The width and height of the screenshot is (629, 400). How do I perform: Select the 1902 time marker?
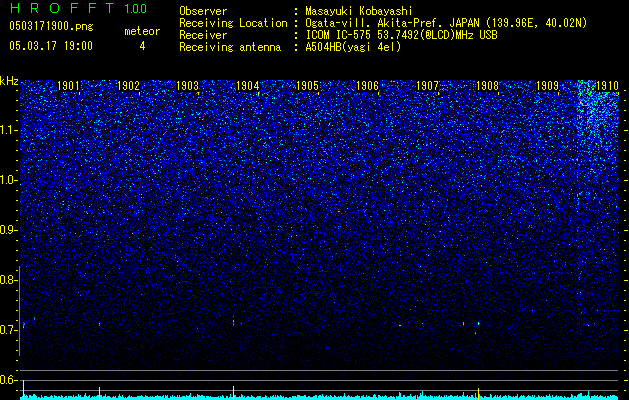pos(128,85)
